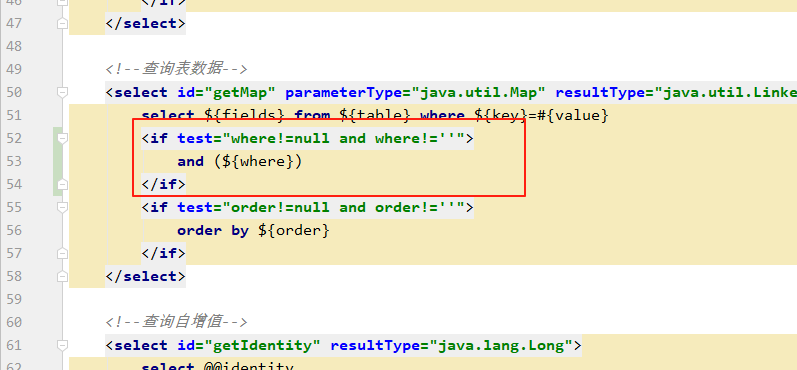Image resolution: width=797 pixels, height=370 pixels.
Task: Collapse the getIdentity select at line 61
Action: [63, 346]
